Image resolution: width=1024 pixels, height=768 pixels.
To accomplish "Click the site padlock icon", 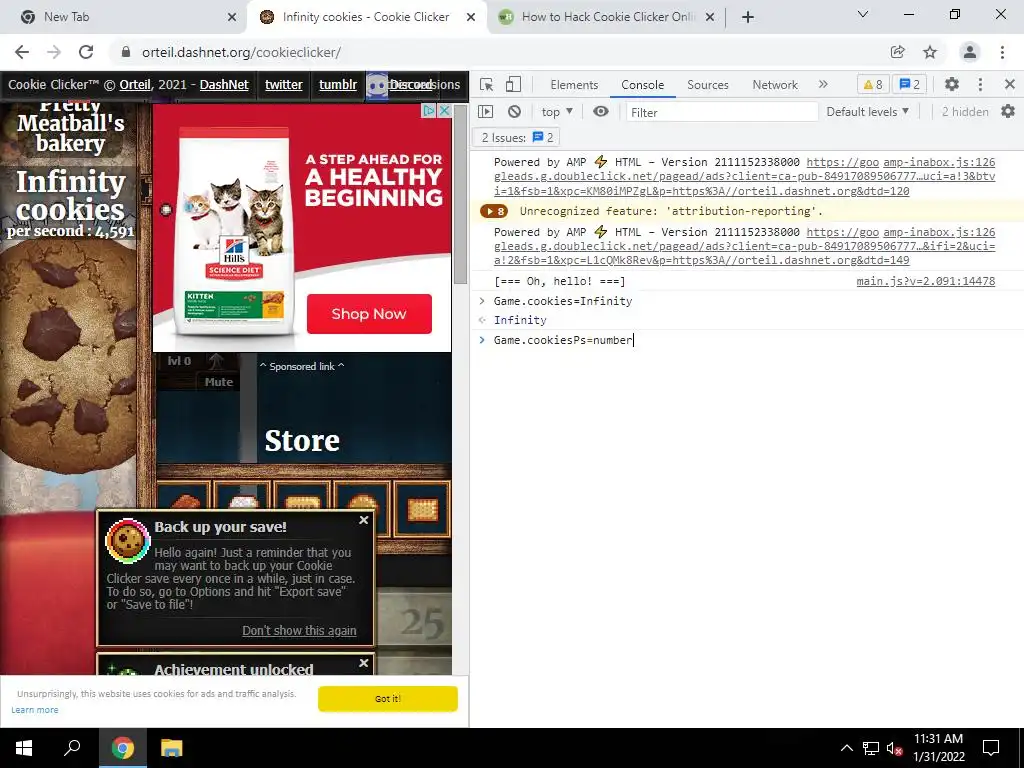I will 126,52.
